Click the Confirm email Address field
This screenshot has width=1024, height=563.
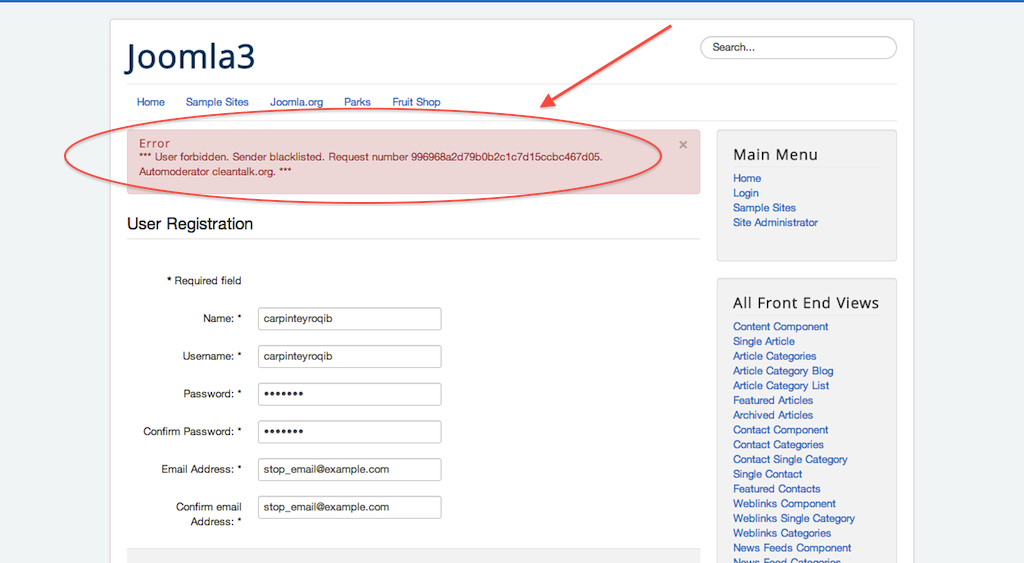(349, 507)
